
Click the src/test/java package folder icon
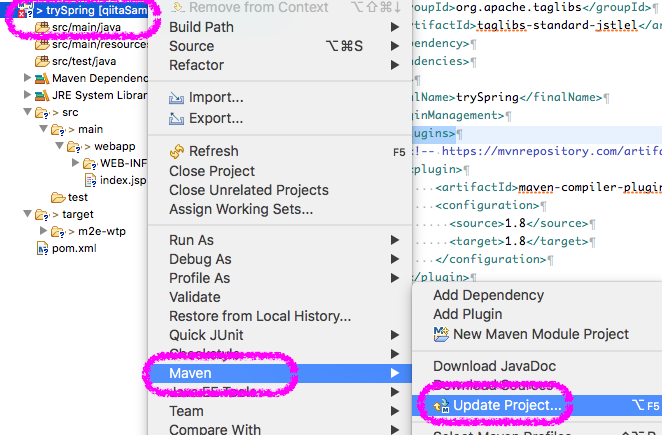[42, 61]
